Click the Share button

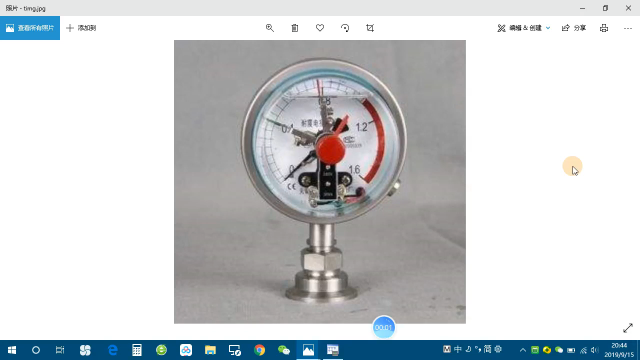574,28
